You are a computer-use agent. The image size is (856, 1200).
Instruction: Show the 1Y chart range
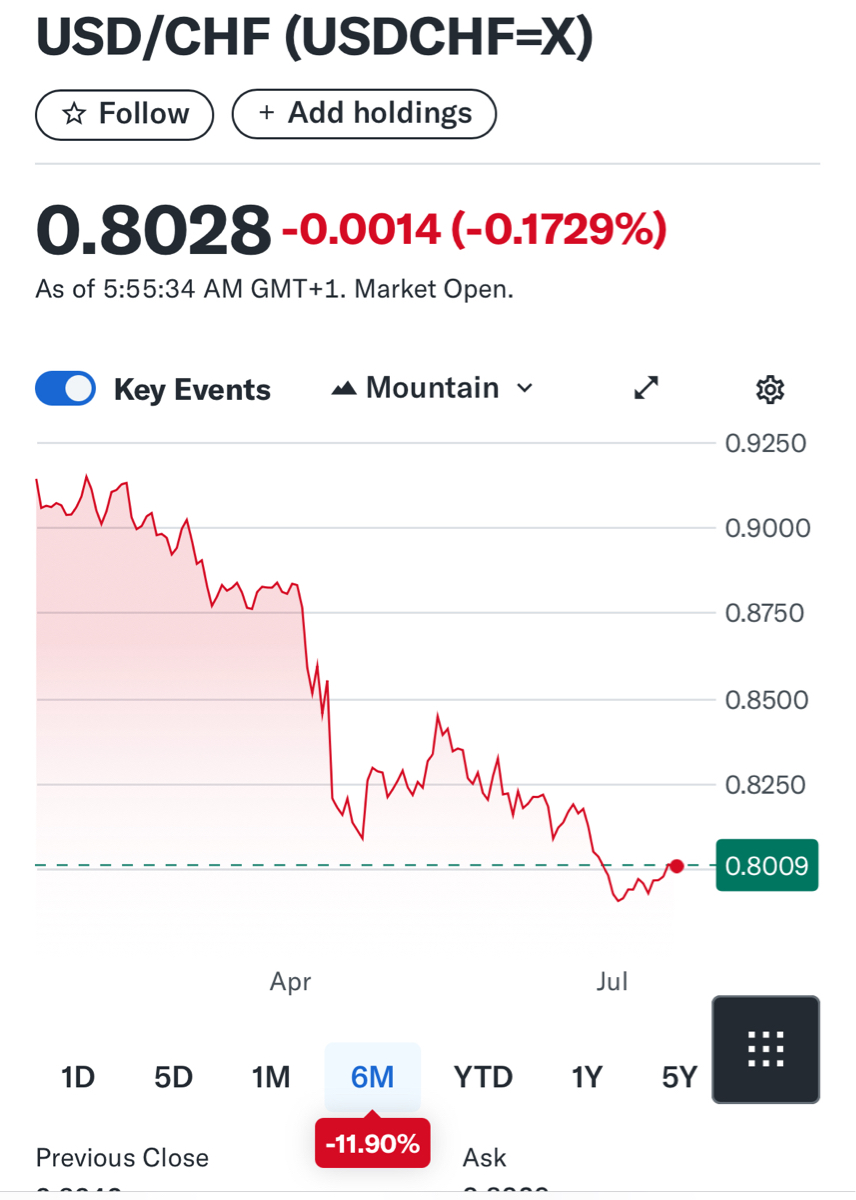587,1077
